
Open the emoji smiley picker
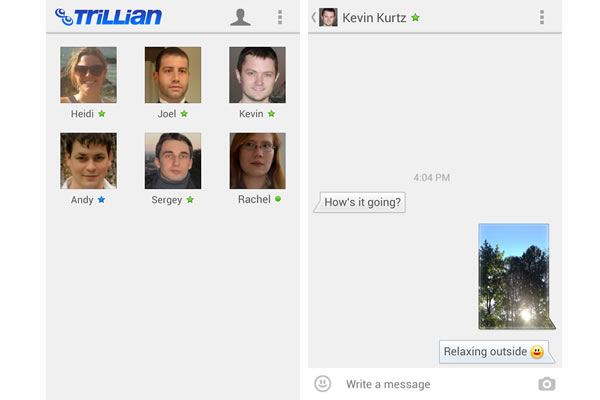click(x=323, y=383)
